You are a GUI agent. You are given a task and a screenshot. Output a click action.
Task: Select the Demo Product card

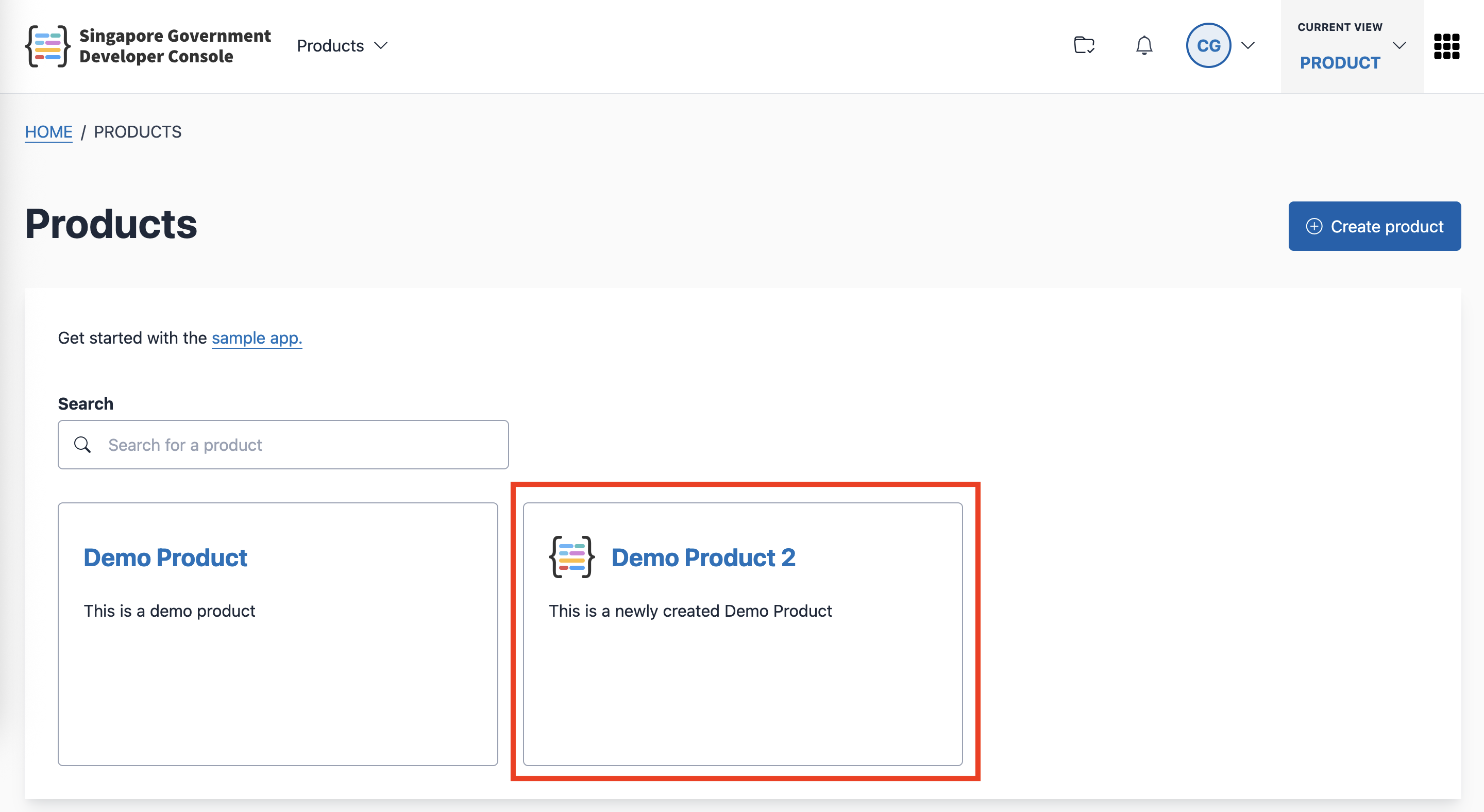point(278,634)
